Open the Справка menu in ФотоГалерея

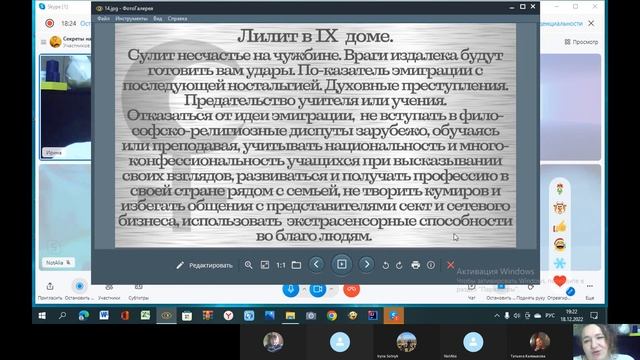(178, 18)
